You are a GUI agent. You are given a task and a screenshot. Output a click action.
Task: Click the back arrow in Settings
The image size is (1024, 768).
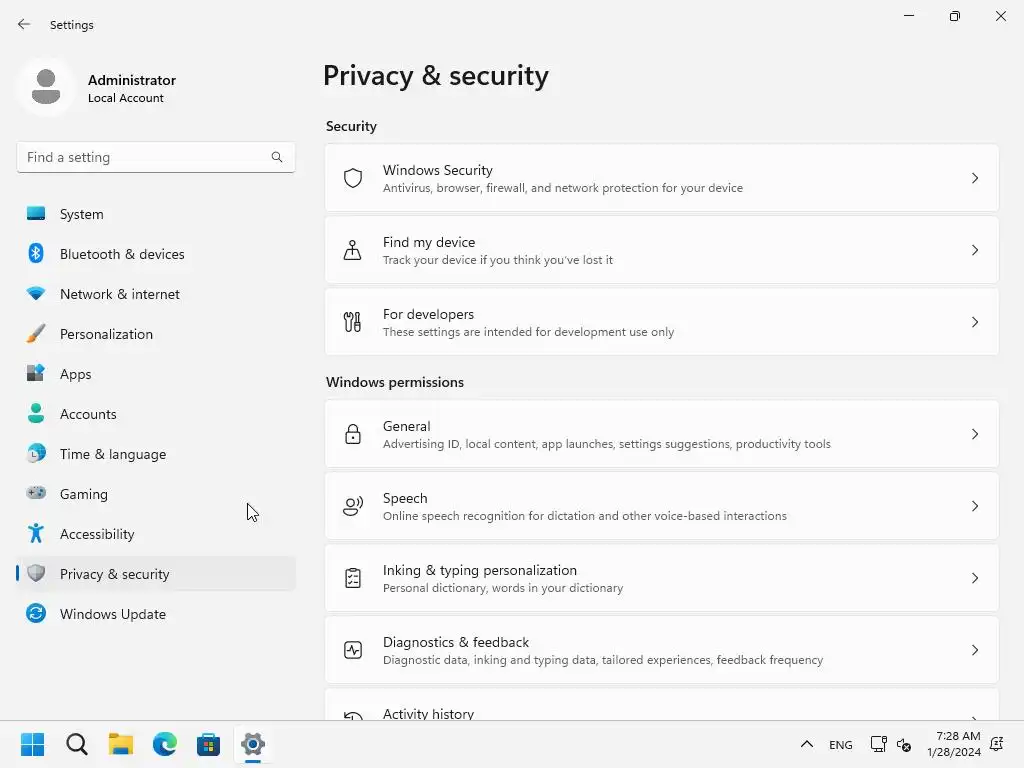point(24,24)
